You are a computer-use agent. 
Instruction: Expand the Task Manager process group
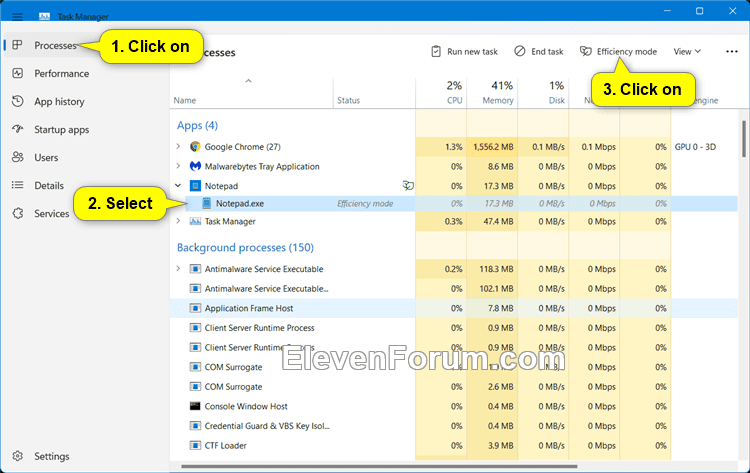[x=178, y=221]
